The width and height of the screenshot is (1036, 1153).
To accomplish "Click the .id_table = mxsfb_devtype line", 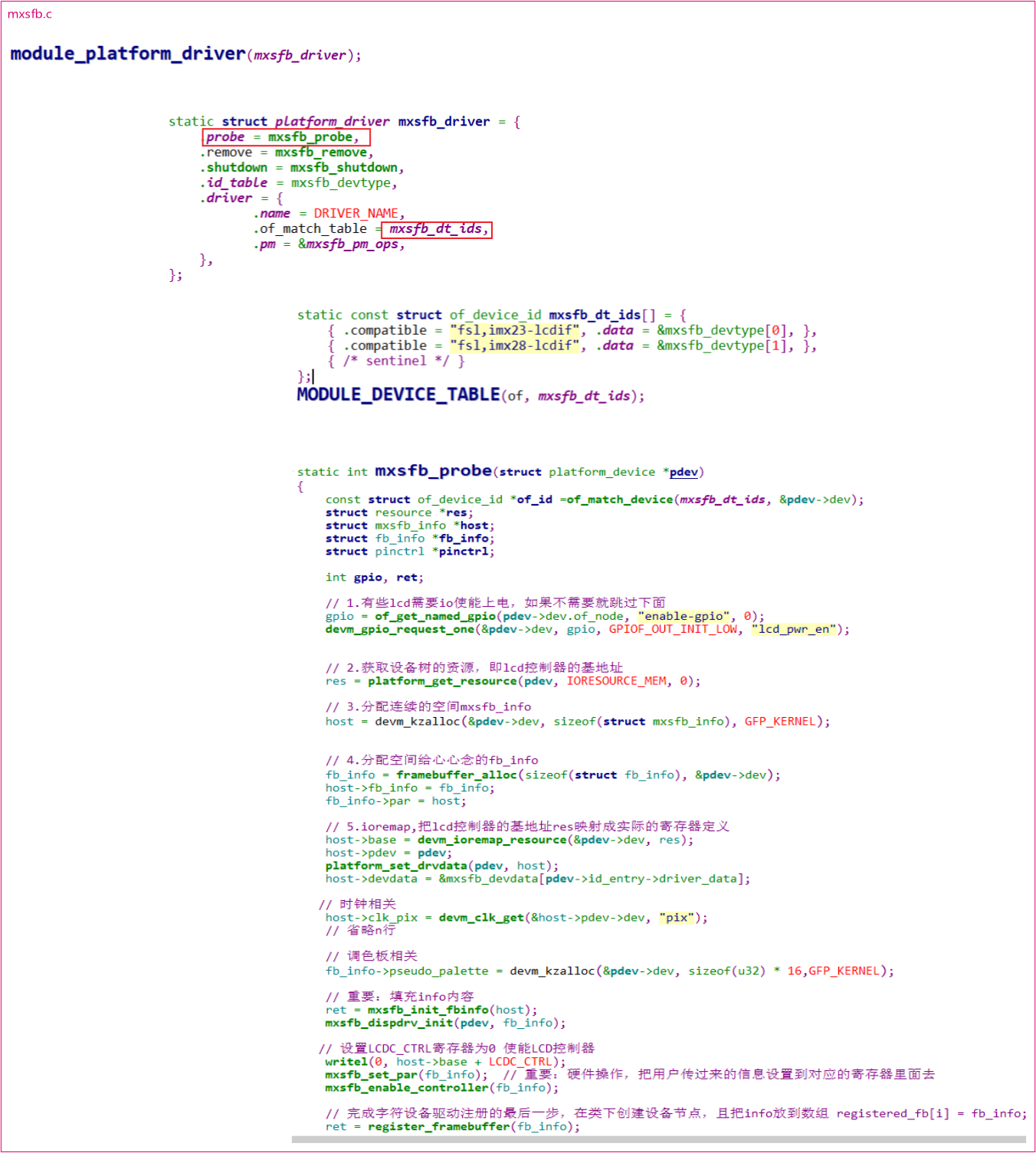I will 299,183.
